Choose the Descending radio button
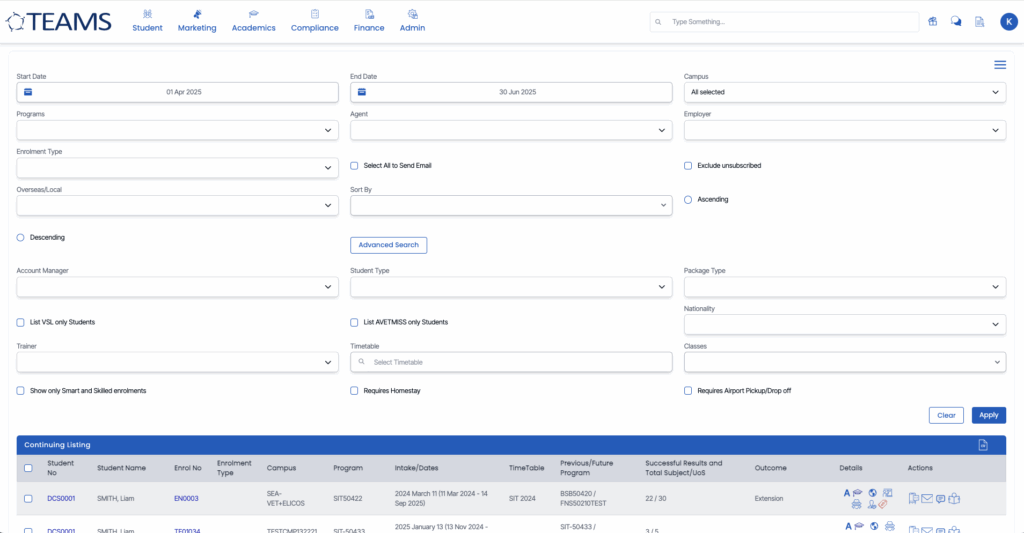The image size is (1024, 533). pyautogui.click(x=20, y=238)
